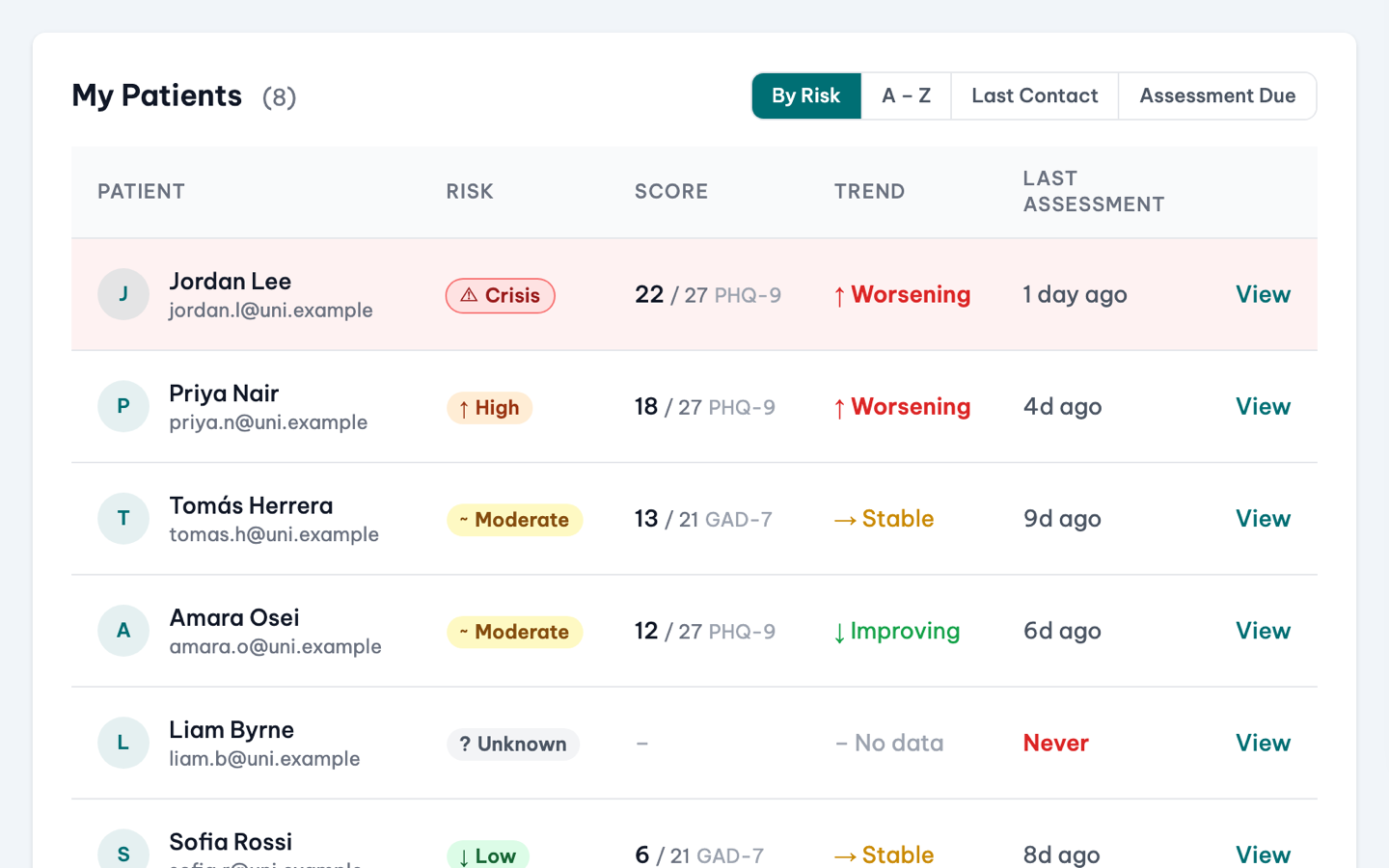Click the No data trend entry
1389x868 pixels.
[889, 743]
